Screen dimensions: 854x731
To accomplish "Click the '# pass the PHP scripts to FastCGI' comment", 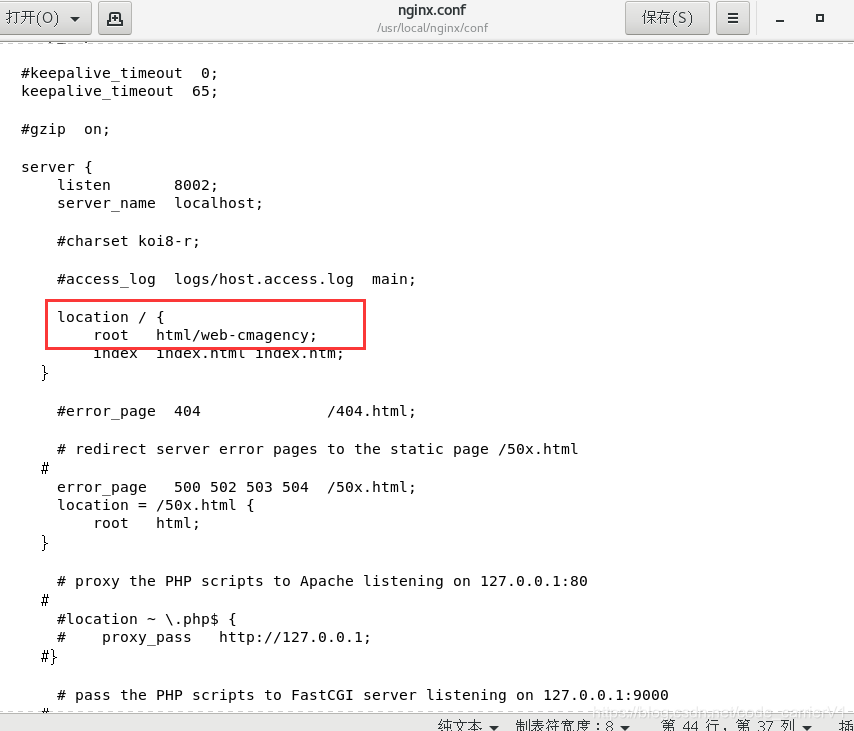I will pyautogui.click(x=363, y=695).
